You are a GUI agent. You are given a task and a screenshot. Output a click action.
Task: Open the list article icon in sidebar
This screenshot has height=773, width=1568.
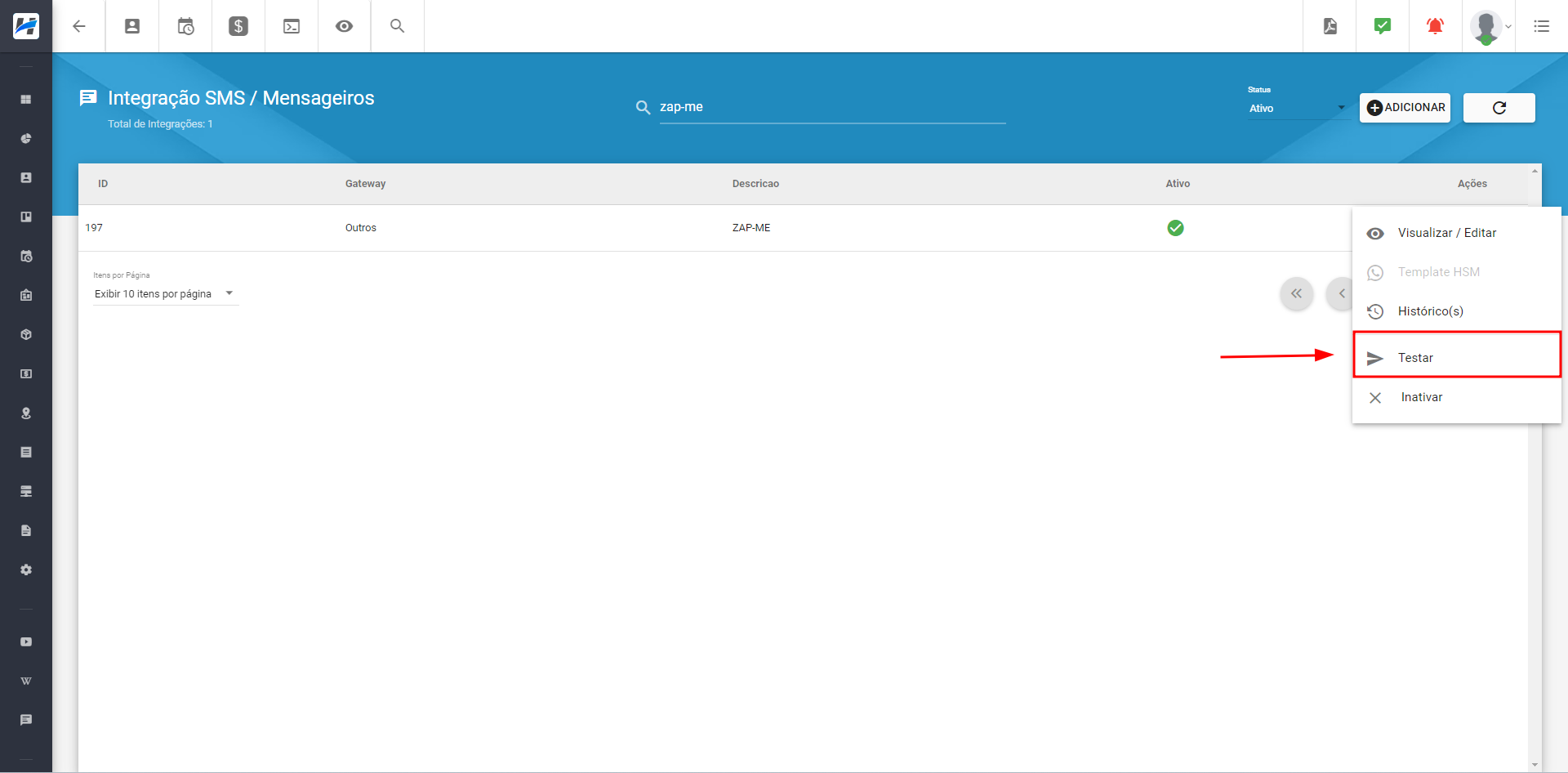click(x=26, y=452)
